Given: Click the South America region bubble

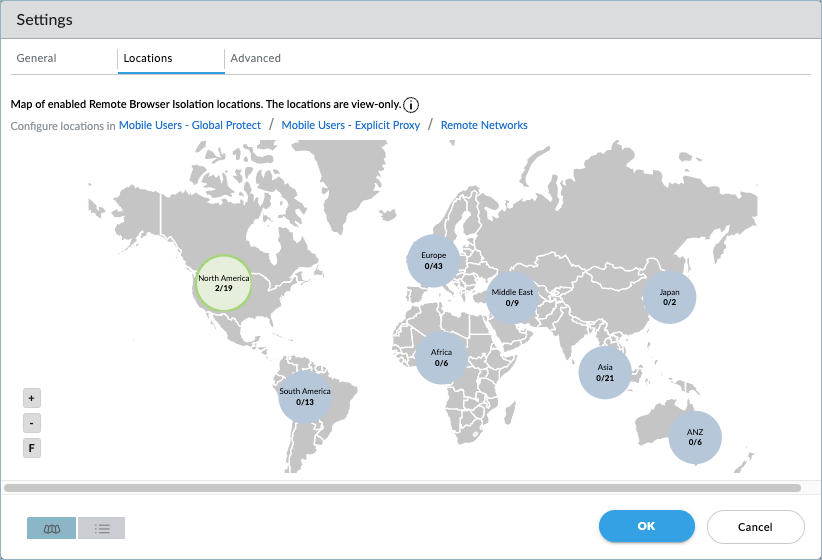Looking at the screenshot, I should click(x=305, y=397).
